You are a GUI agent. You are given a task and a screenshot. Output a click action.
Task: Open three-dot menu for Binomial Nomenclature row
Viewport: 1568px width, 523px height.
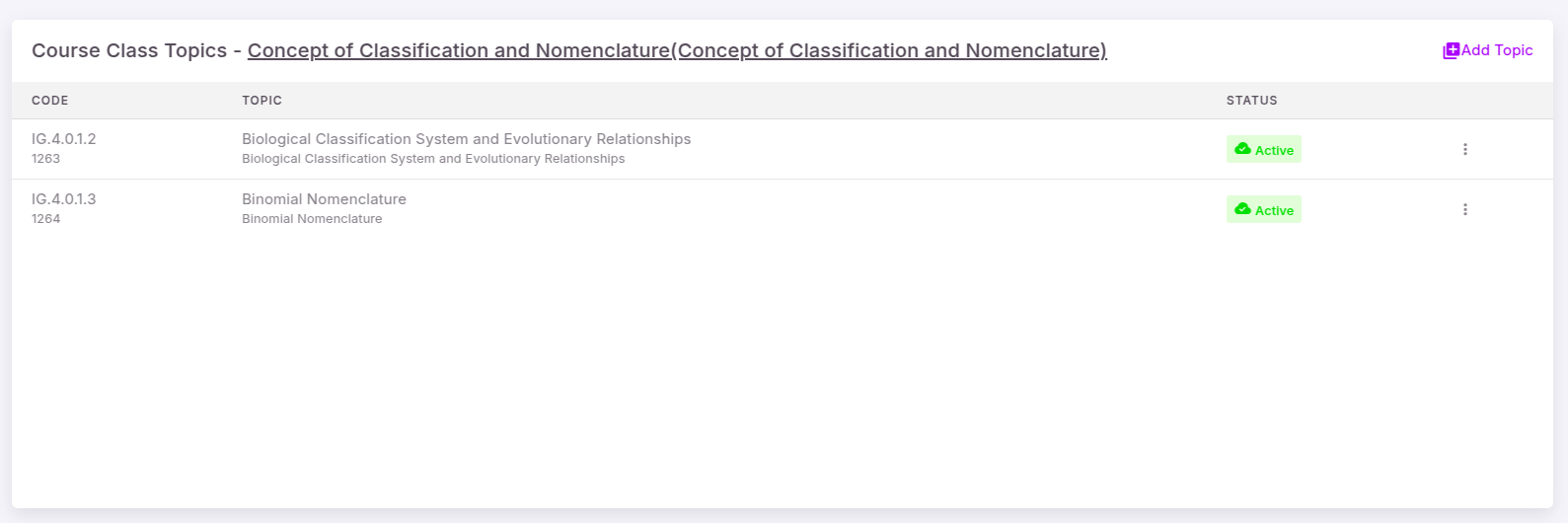[1465, 209]
